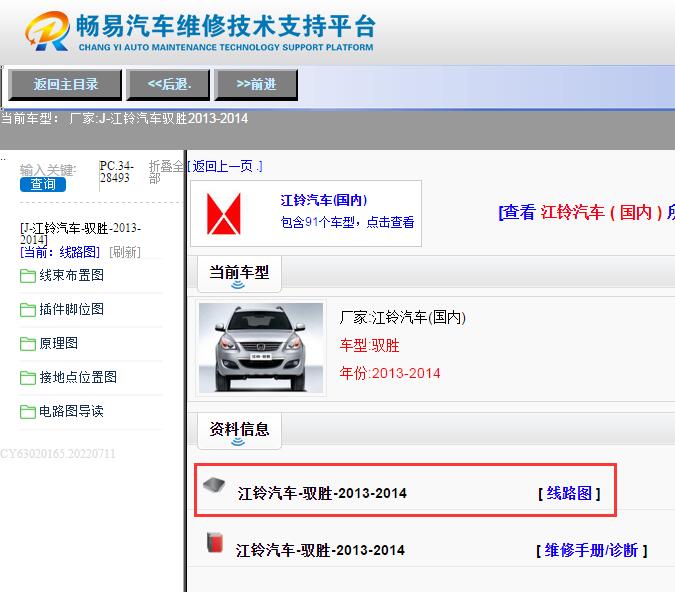Select the 资料信息 tab

[x=239, y=431]
